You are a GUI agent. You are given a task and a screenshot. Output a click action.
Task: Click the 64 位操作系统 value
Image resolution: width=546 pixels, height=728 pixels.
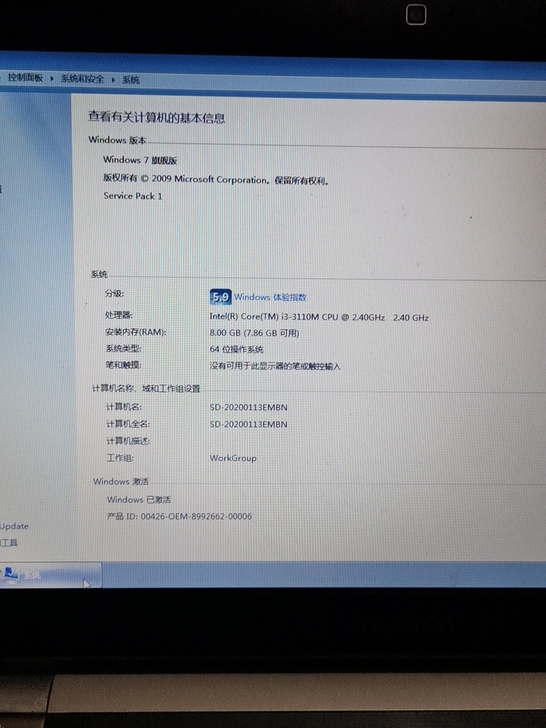236,349
